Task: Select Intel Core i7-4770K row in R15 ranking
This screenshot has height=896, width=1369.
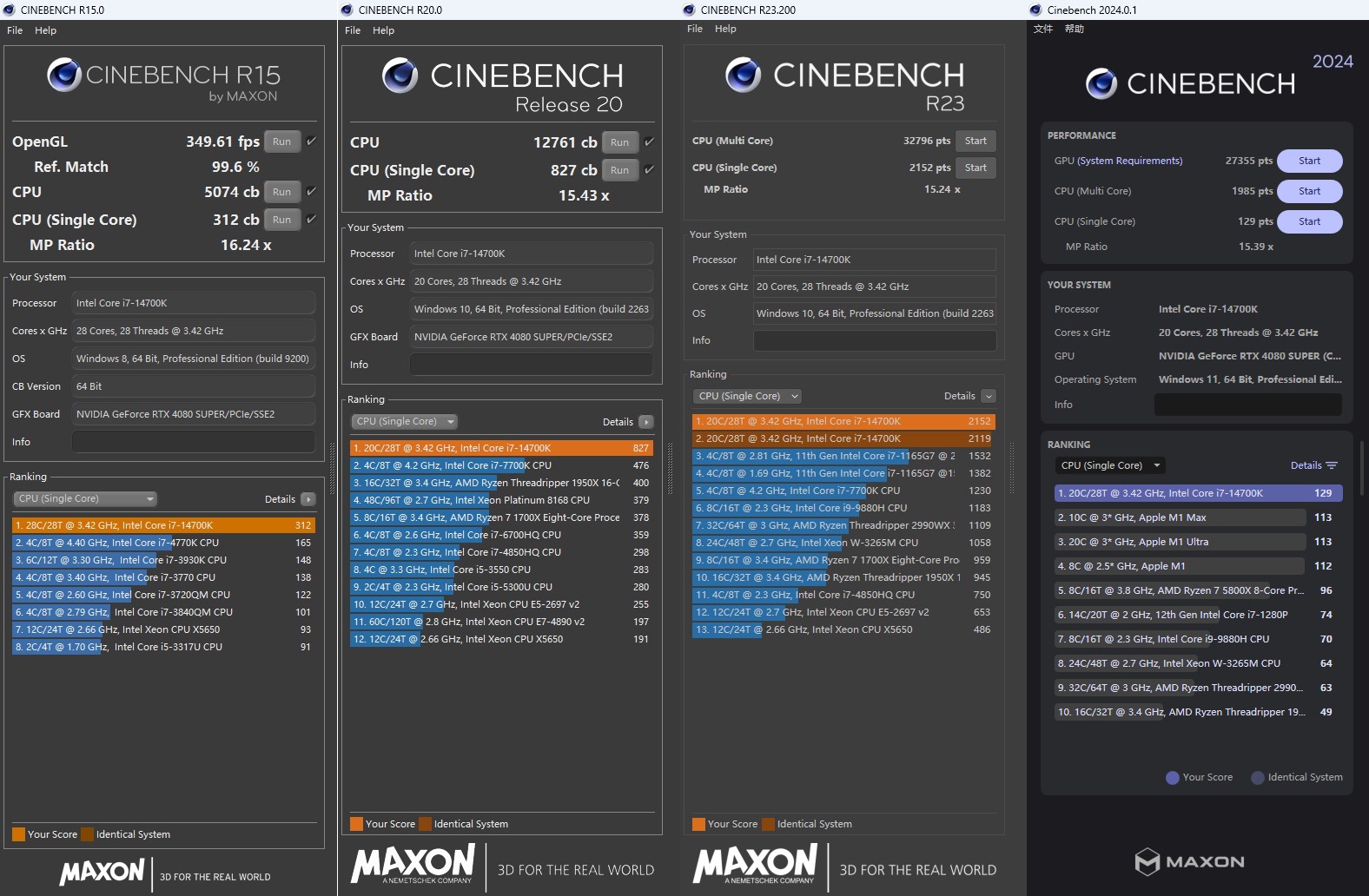Action: pyautogui.click(x=163, y=543)
